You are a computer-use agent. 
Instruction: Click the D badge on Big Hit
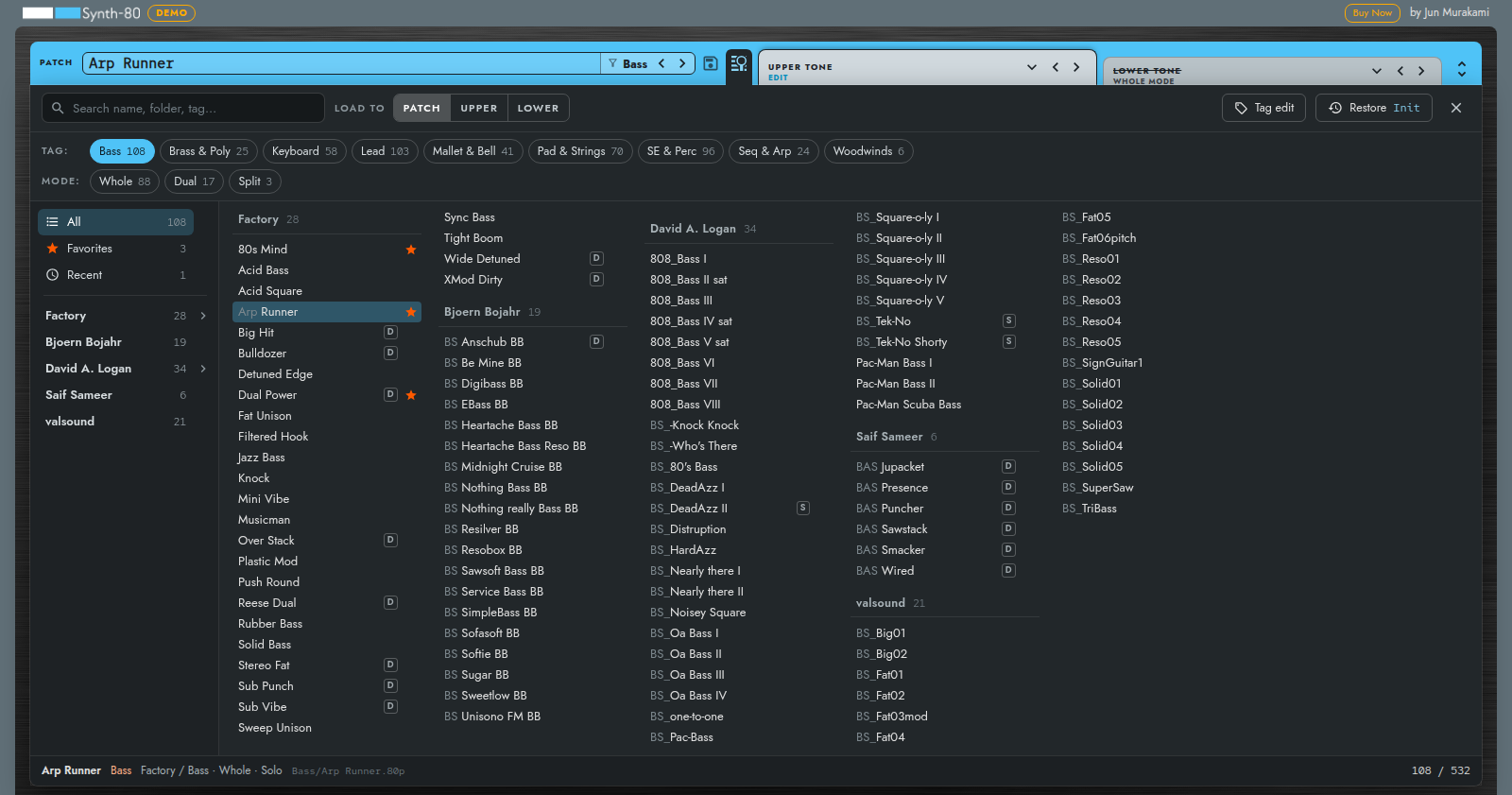390,333
